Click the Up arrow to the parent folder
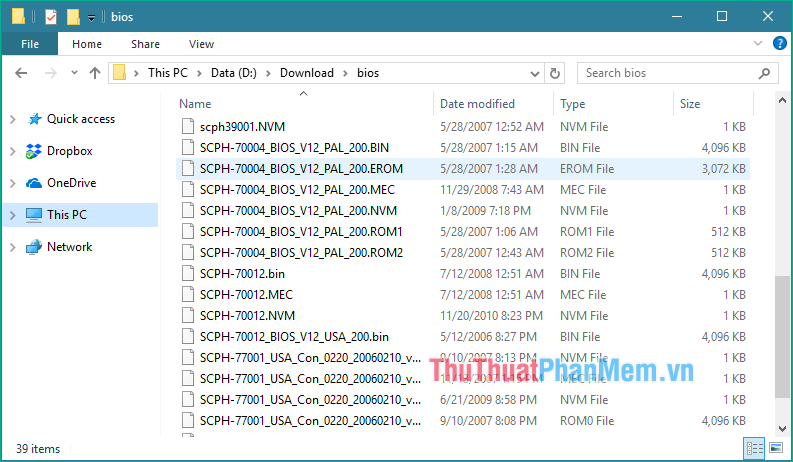This screenshot has width=793, height=462. click(96, 73)
